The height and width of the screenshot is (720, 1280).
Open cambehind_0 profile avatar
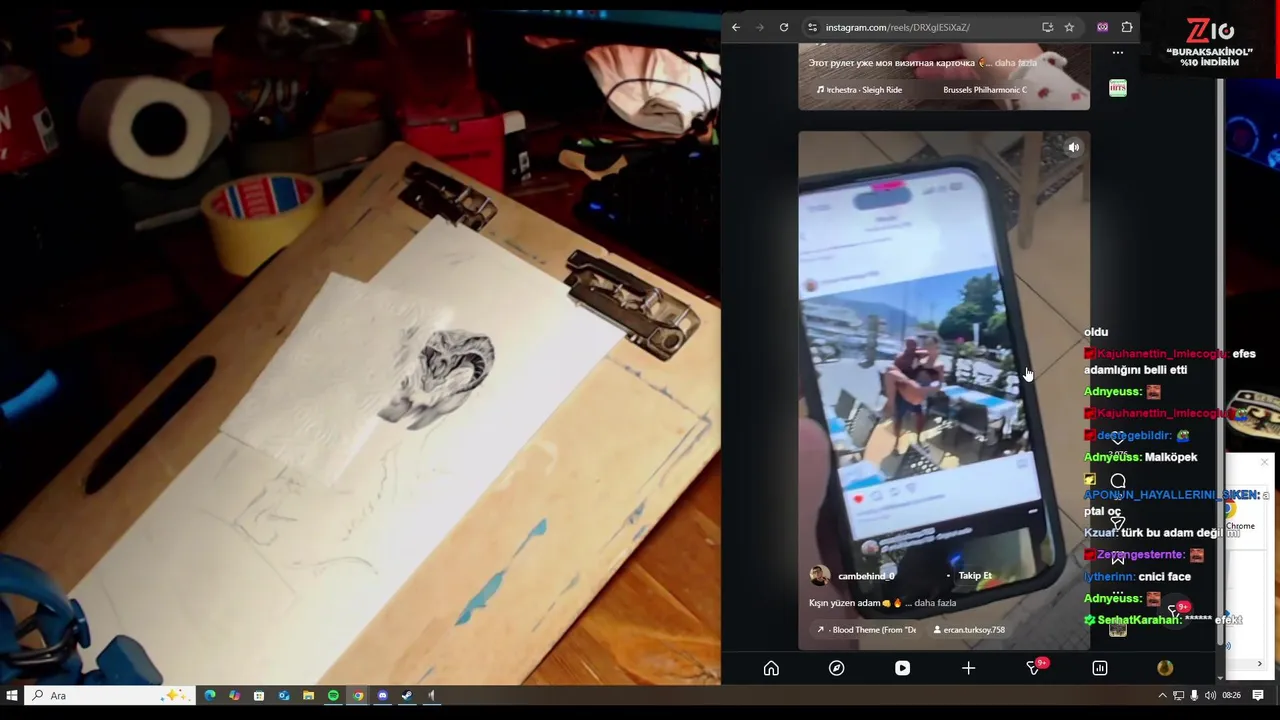(820, 576)
